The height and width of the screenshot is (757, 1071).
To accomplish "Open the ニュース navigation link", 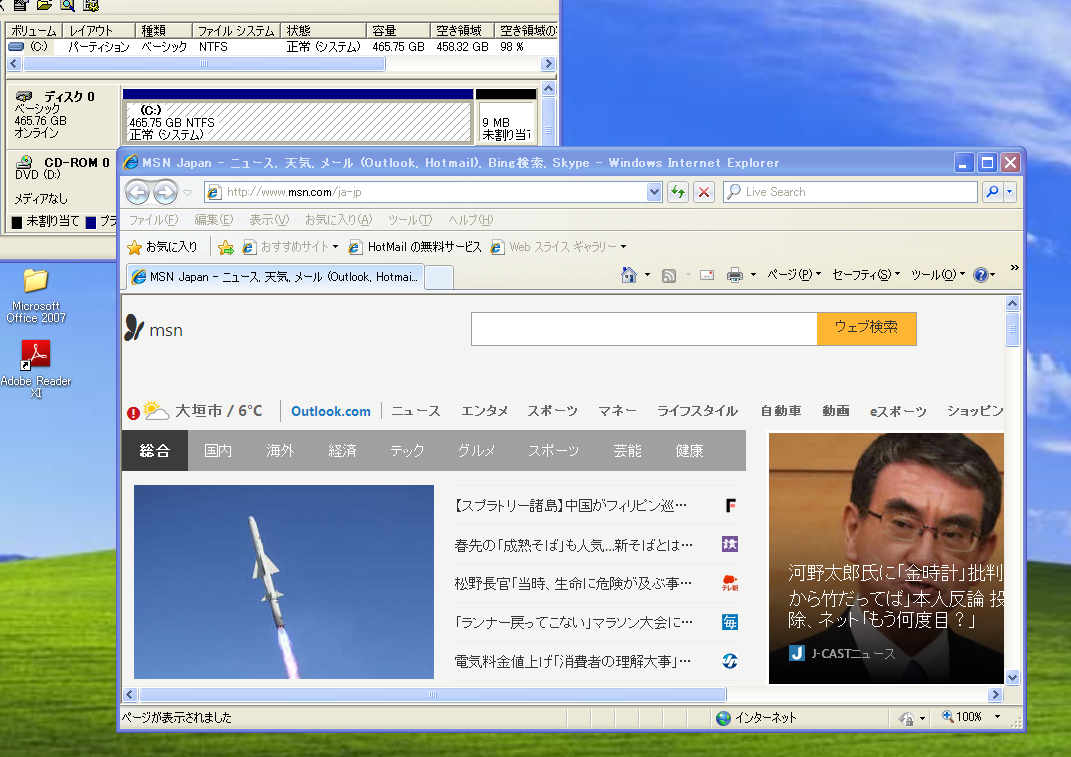I will (415, 411).
